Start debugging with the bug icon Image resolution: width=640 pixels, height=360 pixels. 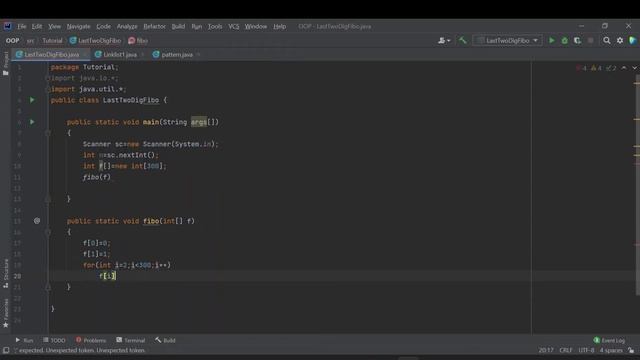[564, 41]
